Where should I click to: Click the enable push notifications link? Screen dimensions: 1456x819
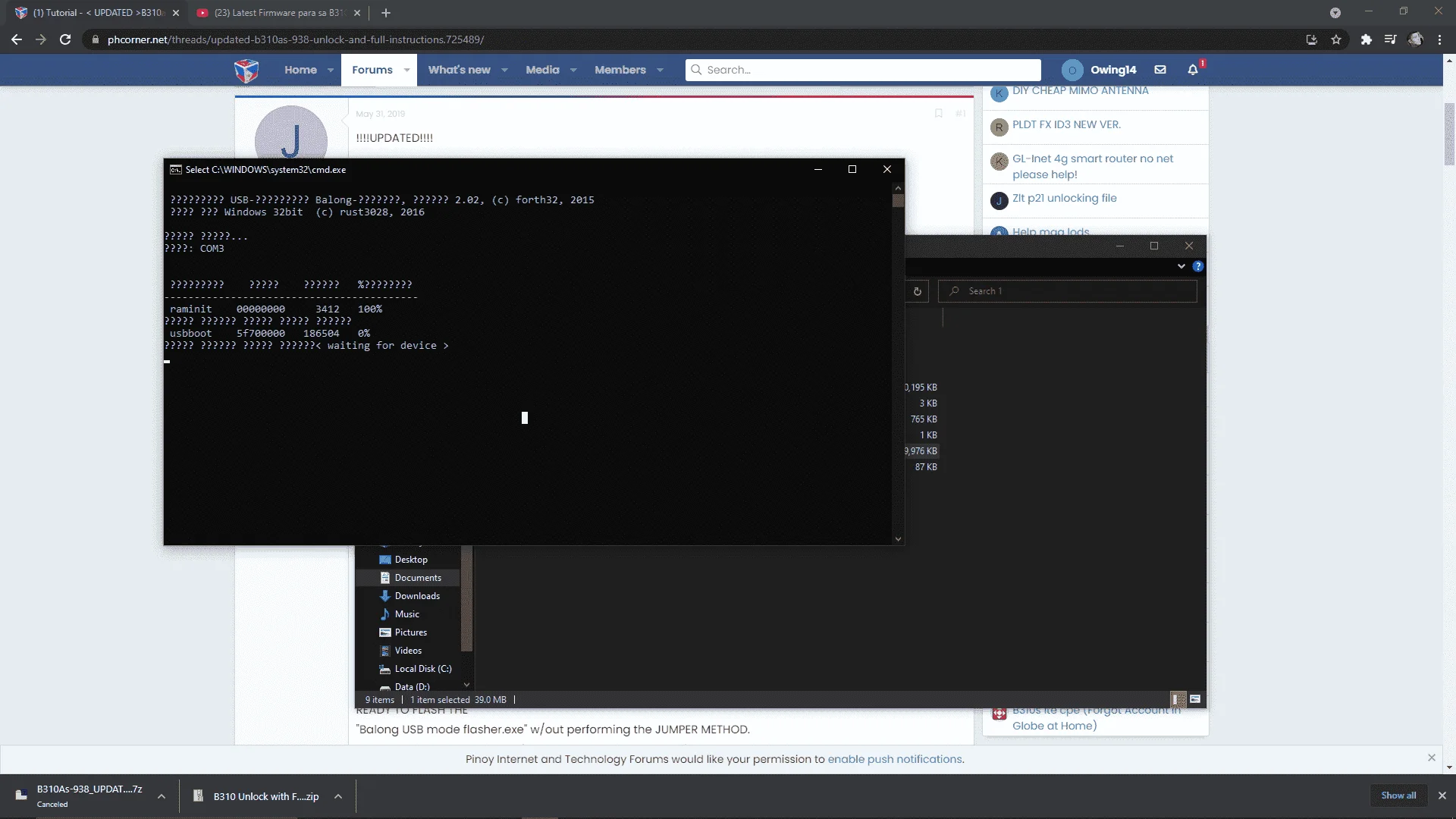click(x=895, y=759)
